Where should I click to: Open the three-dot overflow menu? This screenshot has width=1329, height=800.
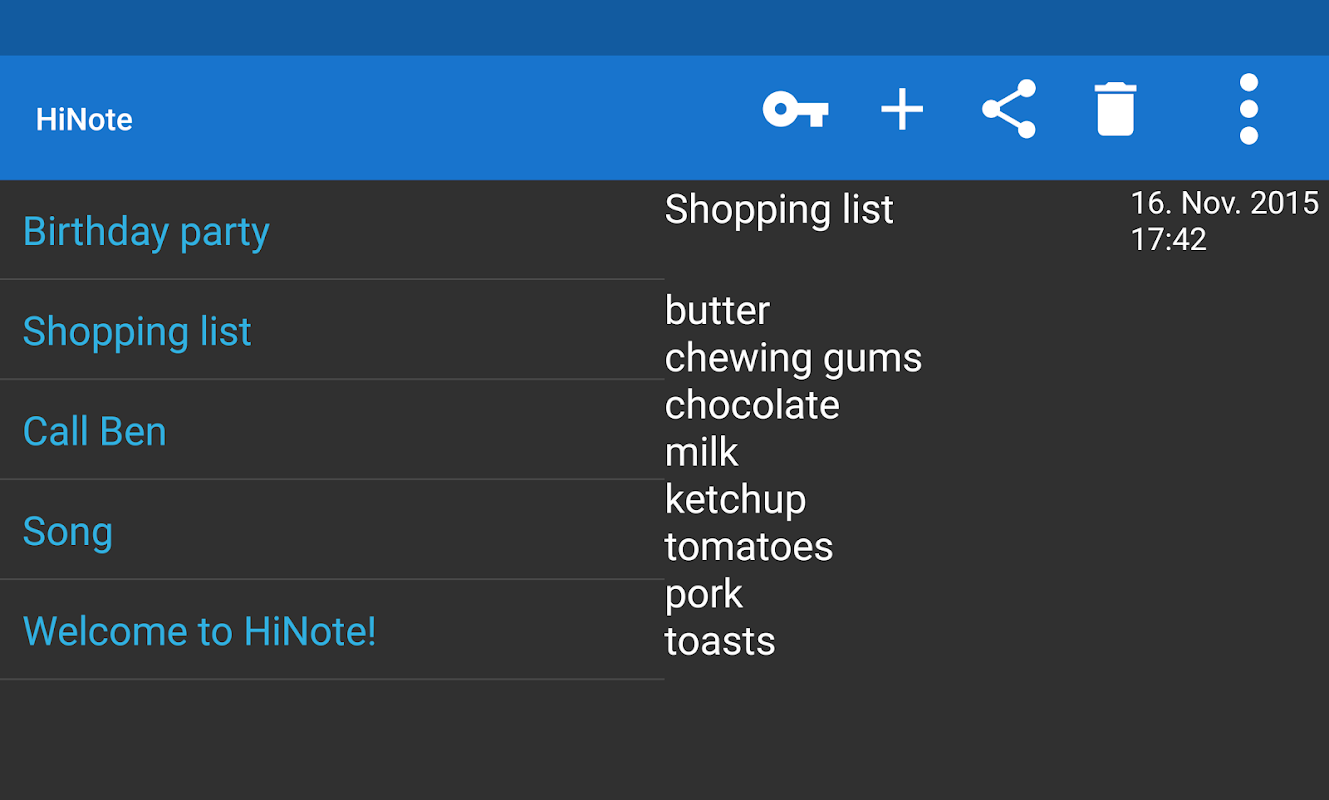click(1248, 109)
